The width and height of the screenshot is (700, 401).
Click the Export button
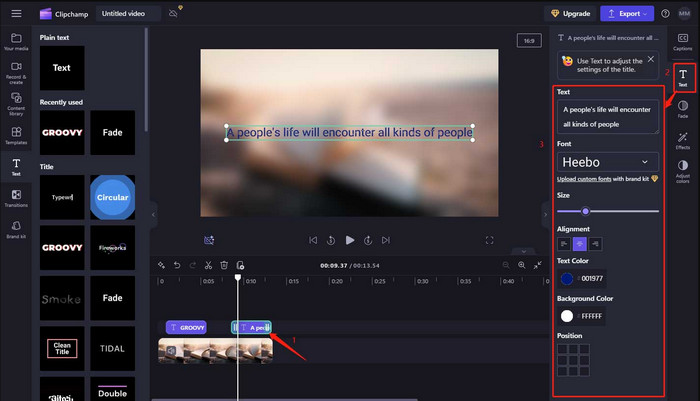pyautogui.click(x=627, y=13)
